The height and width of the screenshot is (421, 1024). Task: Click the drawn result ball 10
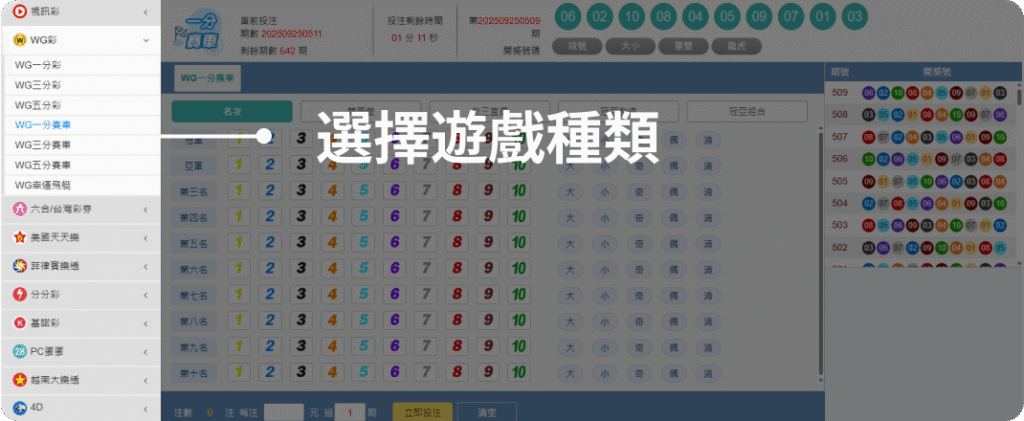pos(631,17)
